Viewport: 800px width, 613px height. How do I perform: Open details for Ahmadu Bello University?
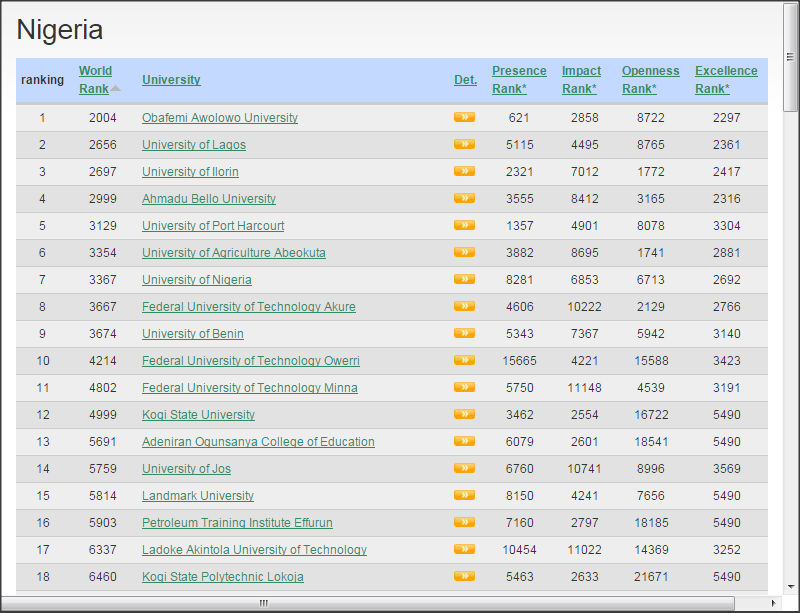tap(463, 198)
